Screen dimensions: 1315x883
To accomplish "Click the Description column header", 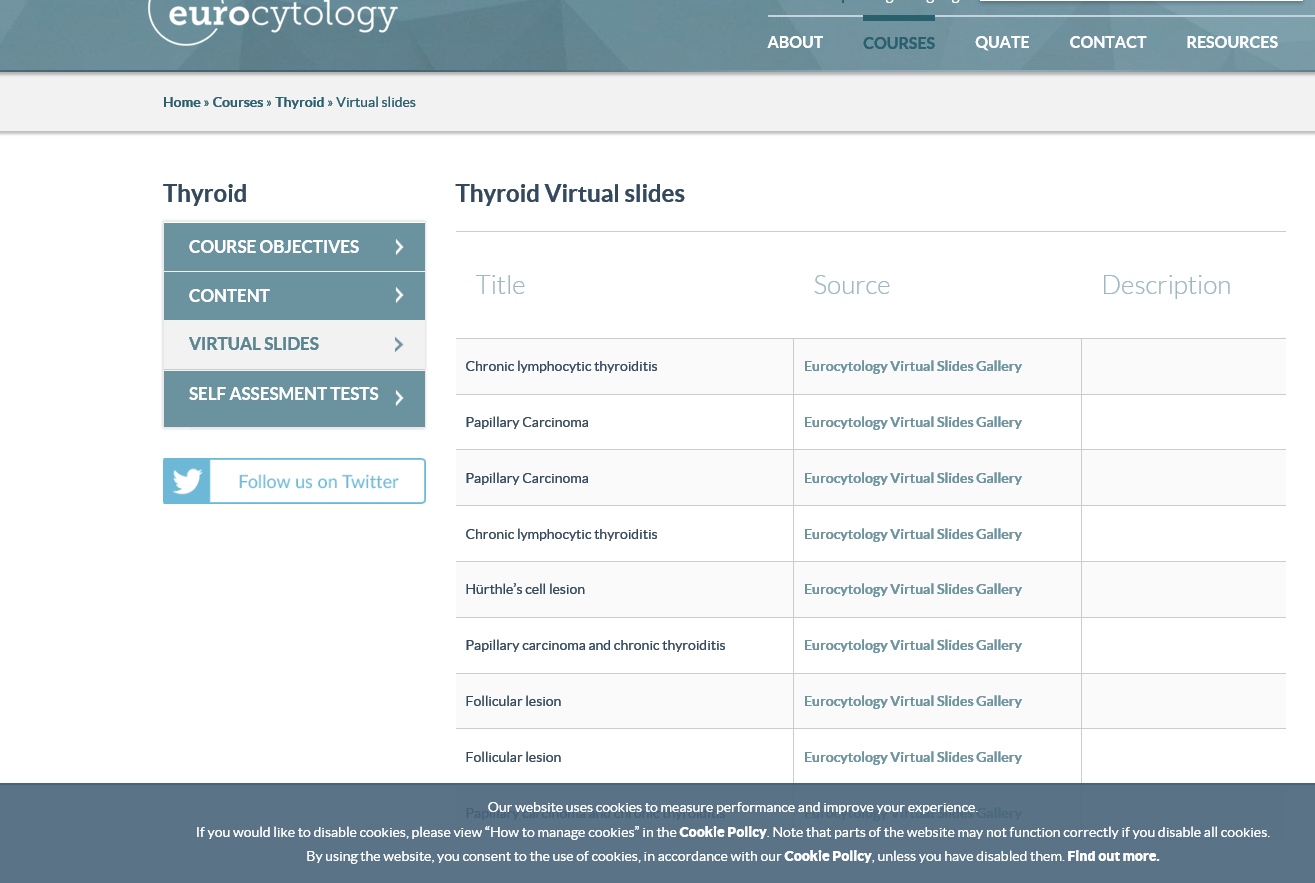I will (x=1166, y=285).
